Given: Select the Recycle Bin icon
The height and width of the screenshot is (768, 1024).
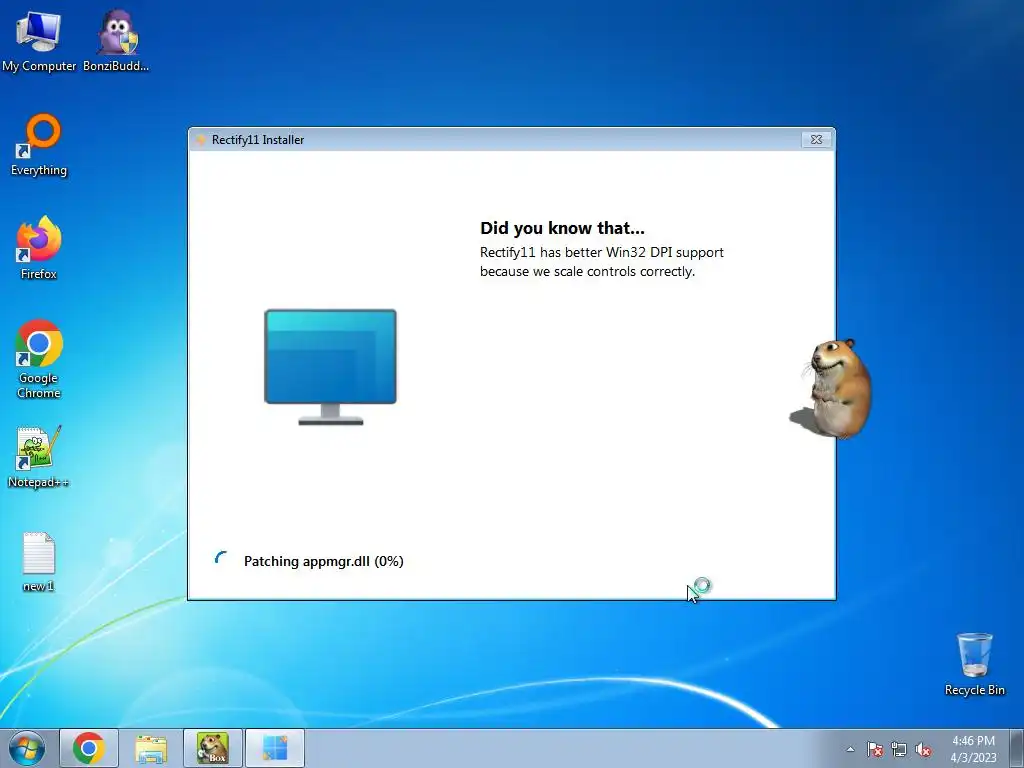Looking at the screenshot, I should pos(974,664).
